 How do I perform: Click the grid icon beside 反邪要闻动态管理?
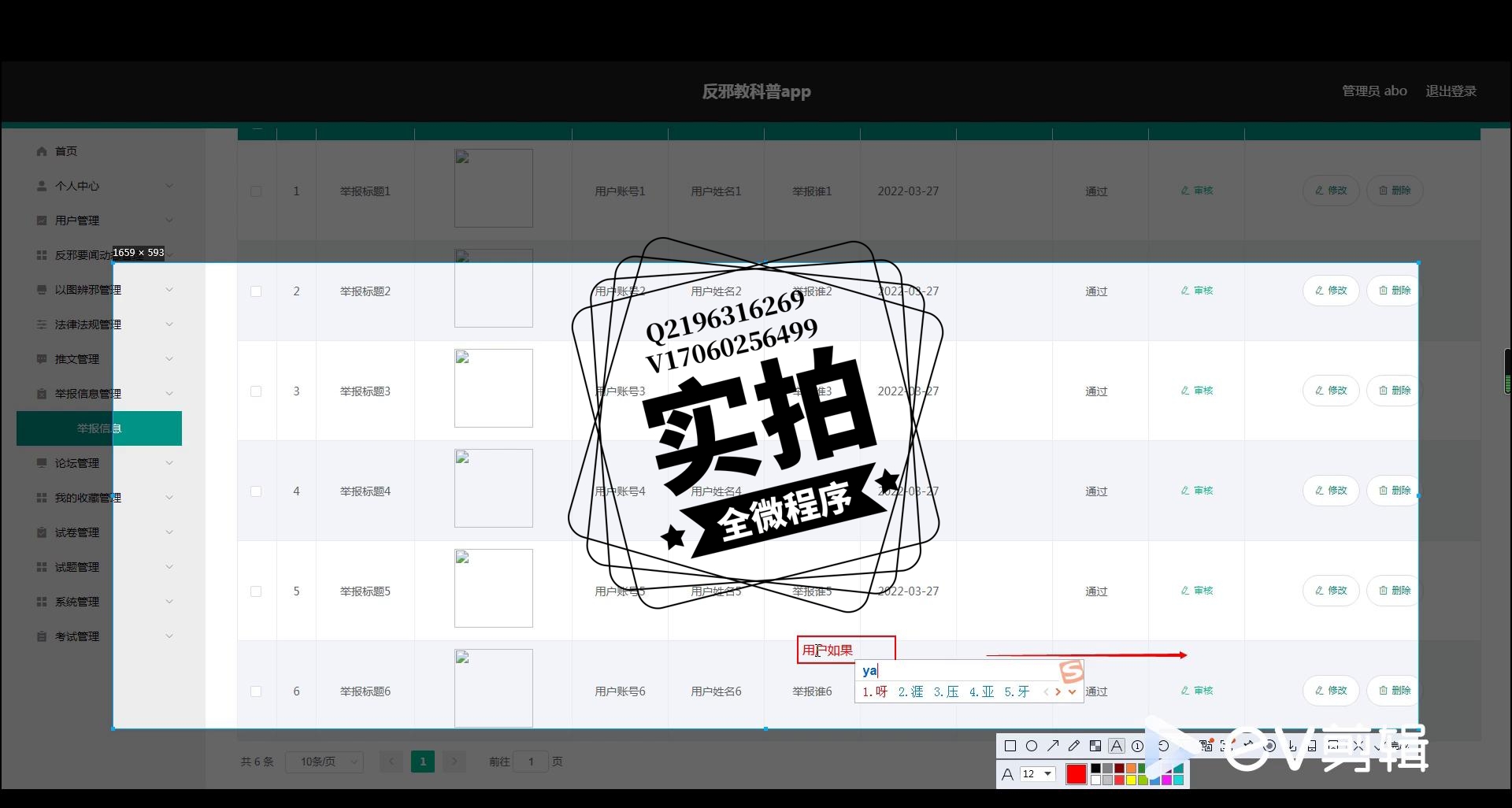pyautogui.click(x=42, y=255)
